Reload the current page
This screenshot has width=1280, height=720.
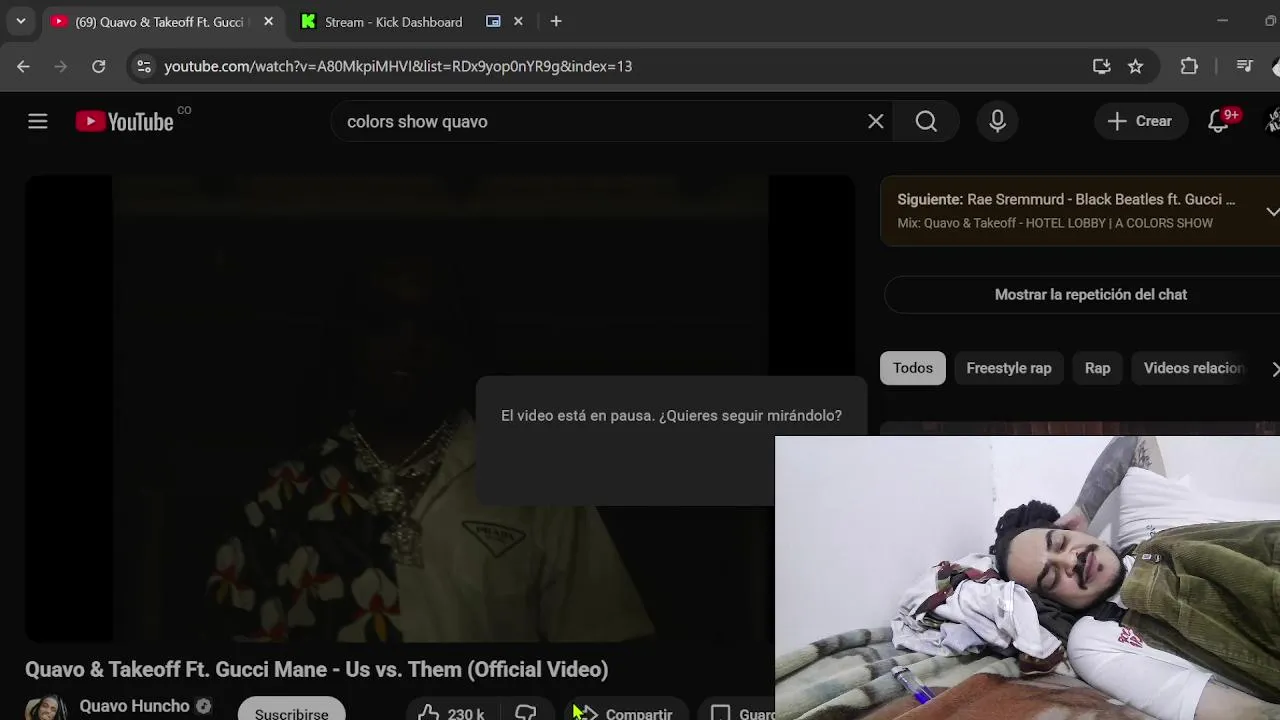coord(98,66)
